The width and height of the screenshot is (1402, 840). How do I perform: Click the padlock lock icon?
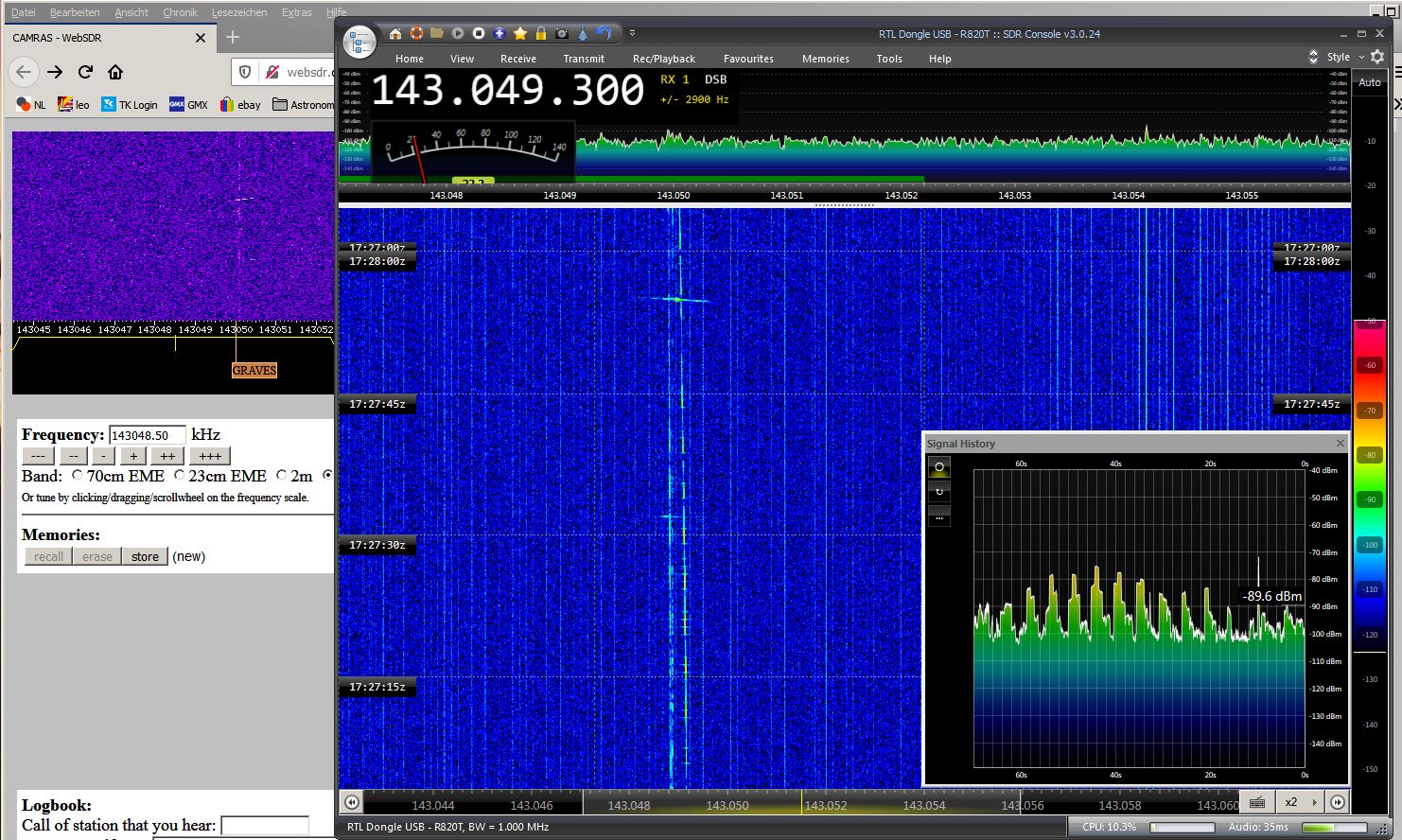click(541, 33)
